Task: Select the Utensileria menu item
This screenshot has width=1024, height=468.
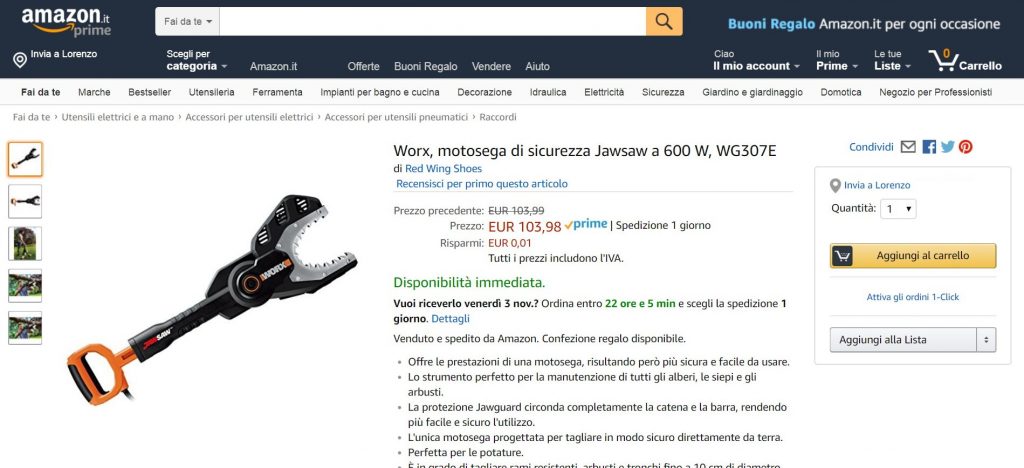Action: click(212, 92)
